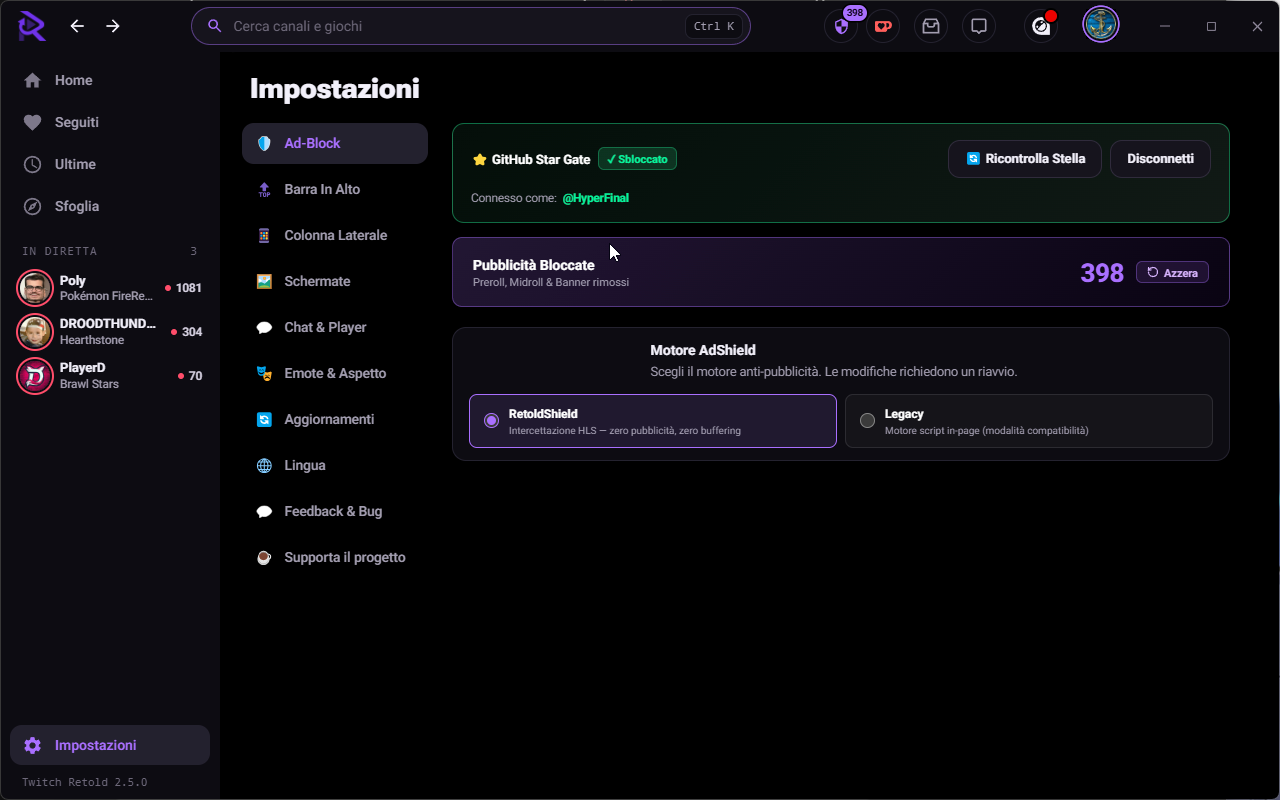The image size is (1280, 800).
Task: Go back with the left arrow
Action: click(77, 26)
